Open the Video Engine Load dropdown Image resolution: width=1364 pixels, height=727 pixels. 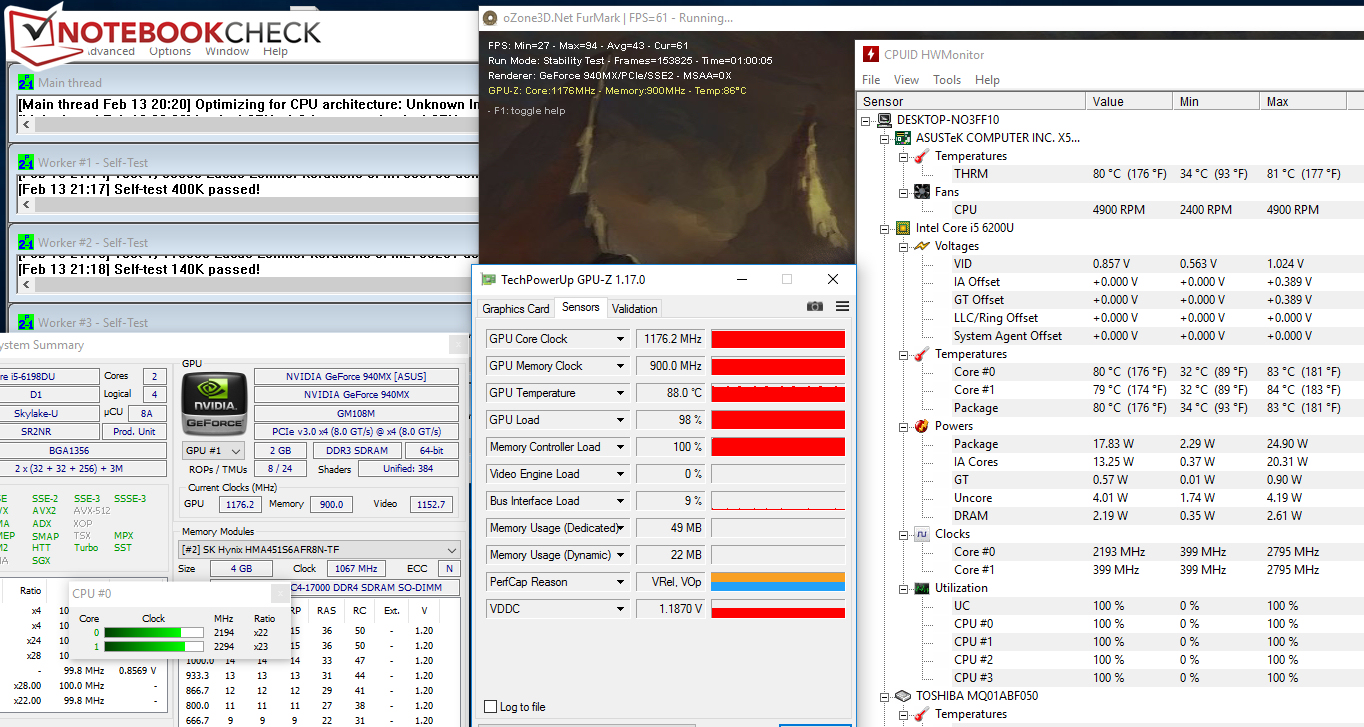621,474
